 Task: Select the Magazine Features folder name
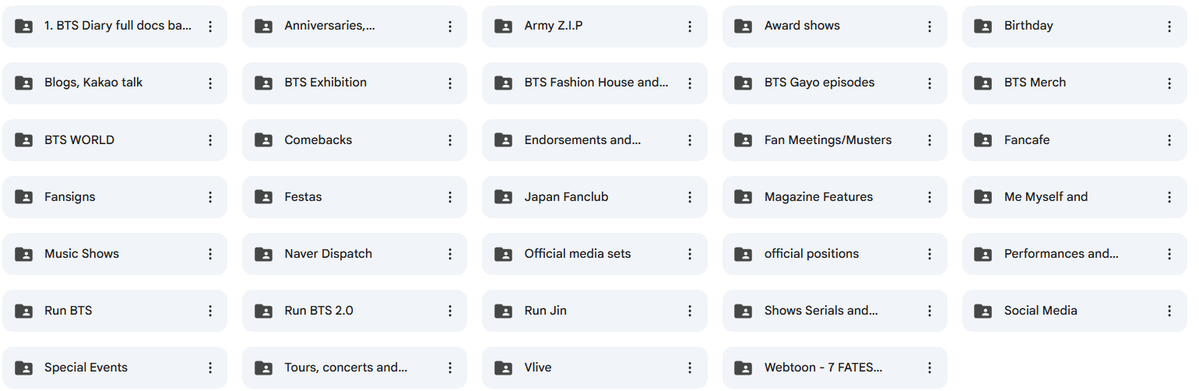coord(819,197)
